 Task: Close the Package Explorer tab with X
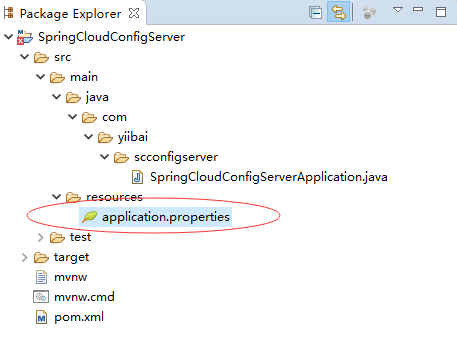(134, 13)
